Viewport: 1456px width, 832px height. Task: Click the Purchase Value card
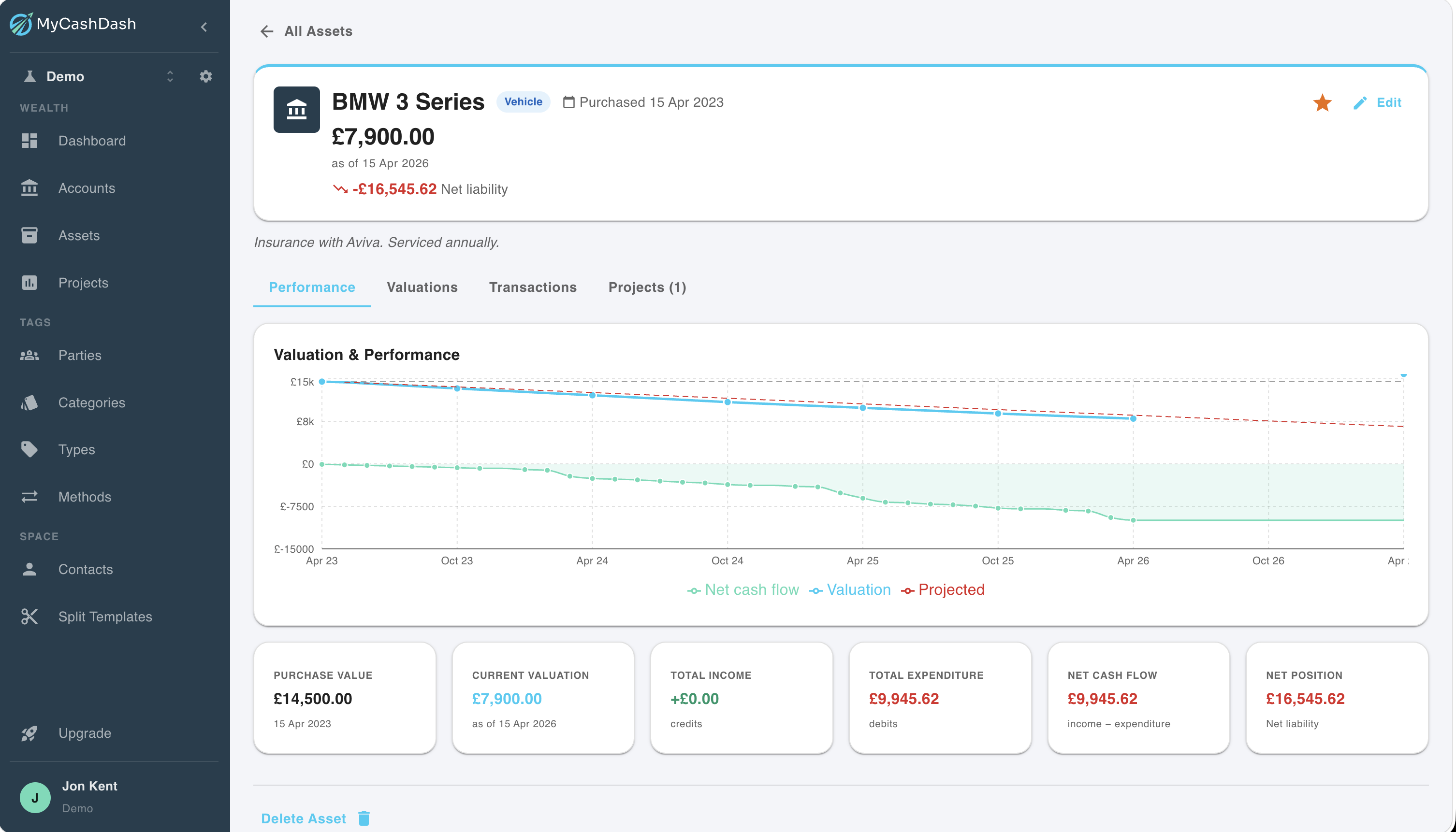(345, 698)
